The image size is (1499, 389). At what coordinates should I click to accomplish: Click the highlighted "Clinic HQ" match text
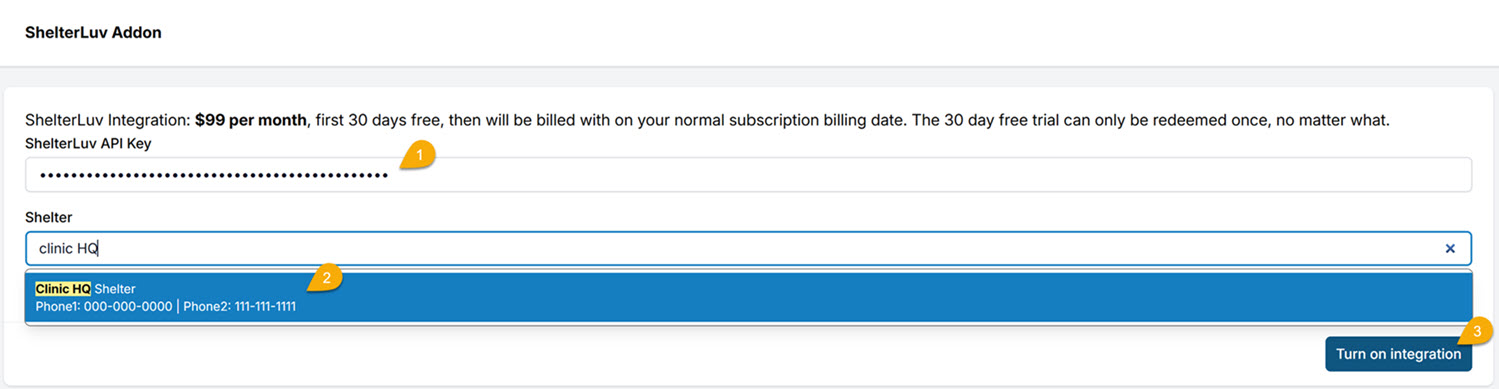(x=63, y=289)
